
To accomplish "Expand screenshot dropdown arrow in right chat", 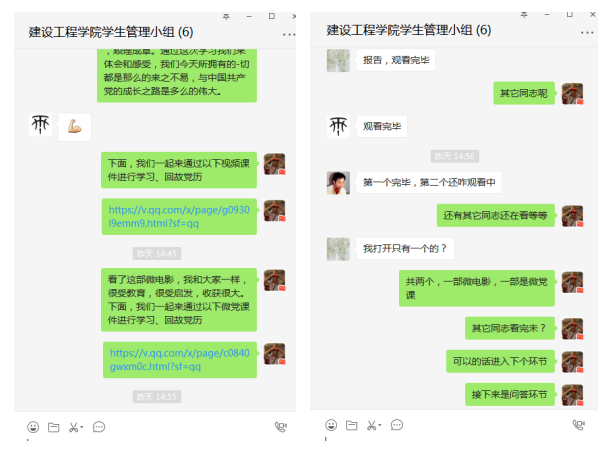I will tap(380, 425).
